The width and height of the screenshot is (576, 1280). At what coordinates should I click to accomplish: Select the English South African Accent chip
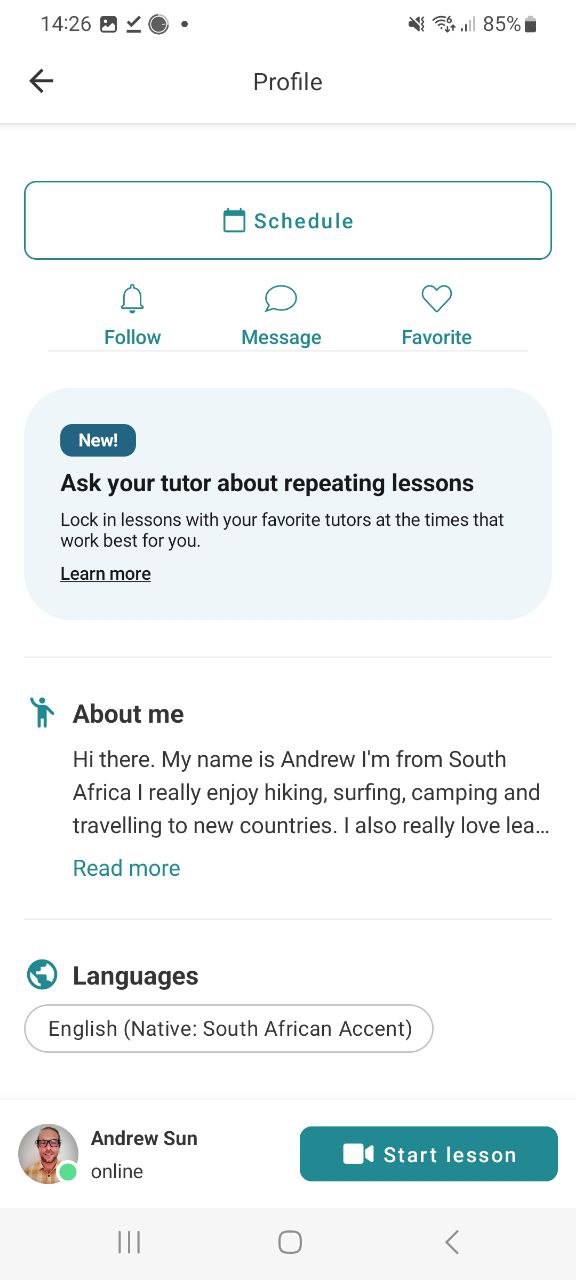point(229,1028)
